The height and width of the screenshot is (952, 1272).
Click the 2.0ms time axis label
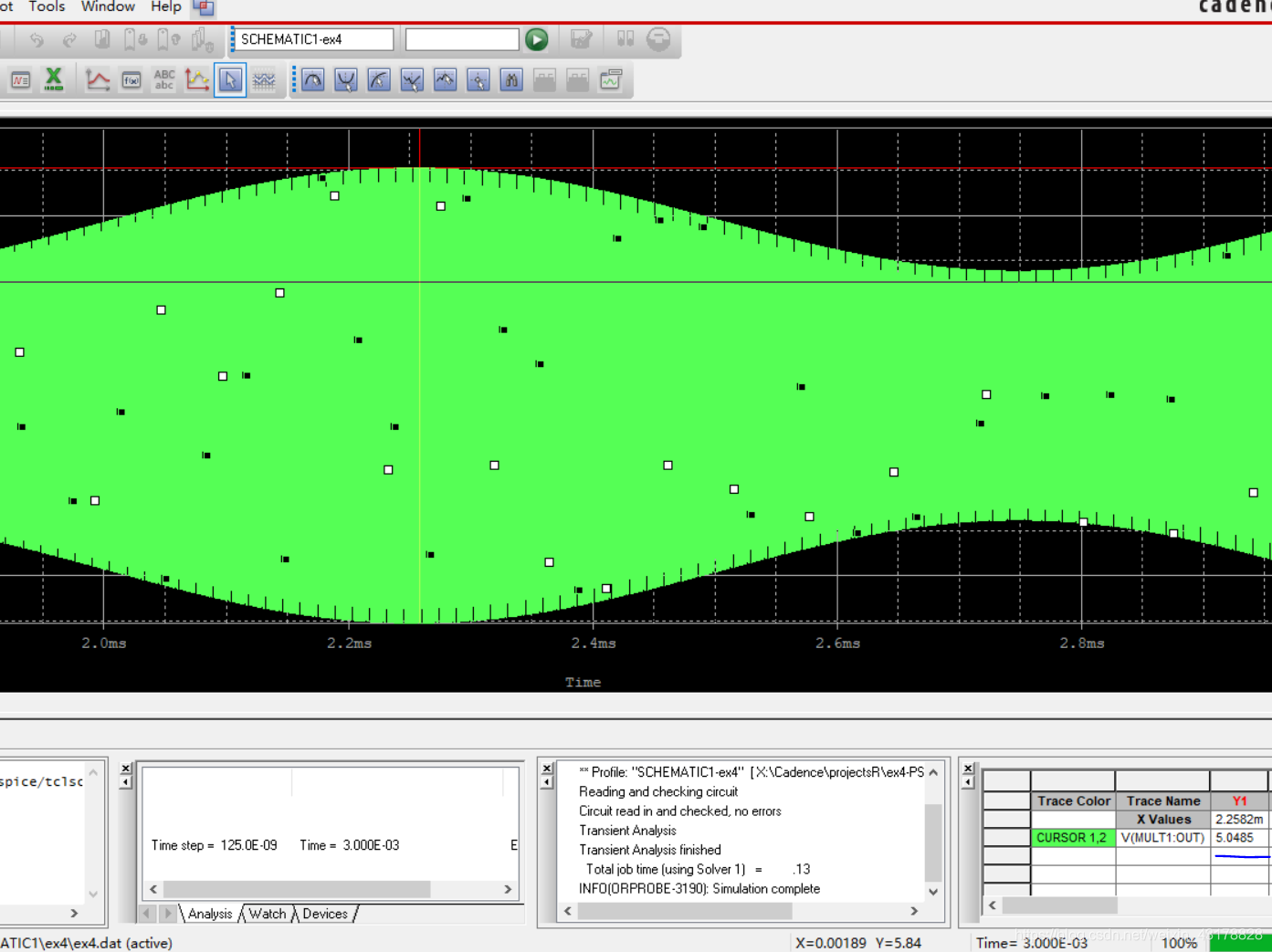coord(104,643)
